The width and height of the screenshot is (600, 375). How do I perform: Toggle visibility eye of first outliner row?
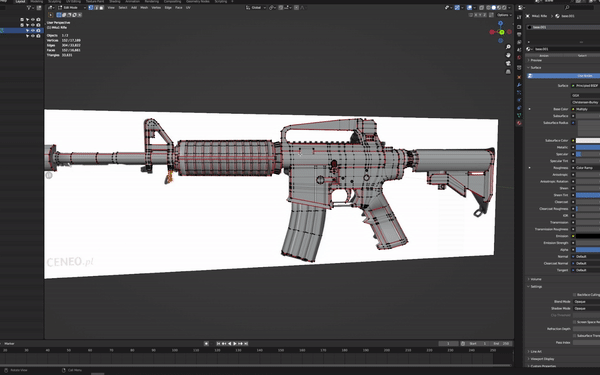click(x=33, y=20)
